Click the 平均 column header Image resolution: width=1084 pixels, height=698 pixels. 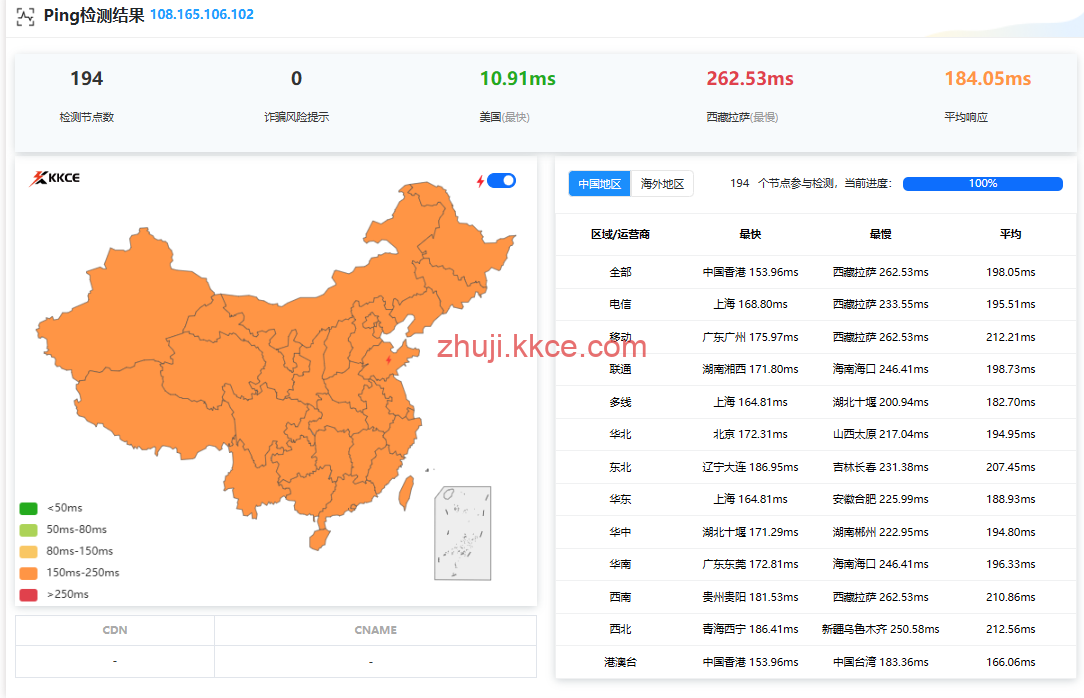pos(1010,234)
